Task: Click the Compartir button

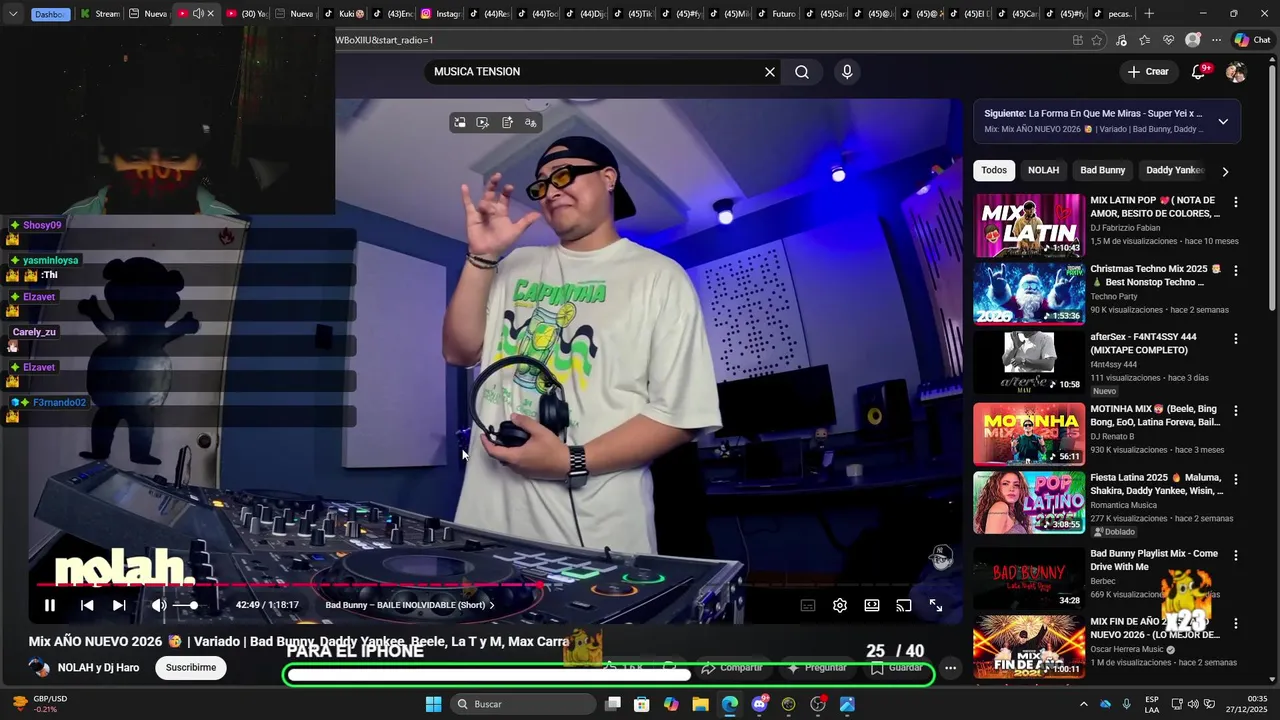Action: (x=731, y=667)
